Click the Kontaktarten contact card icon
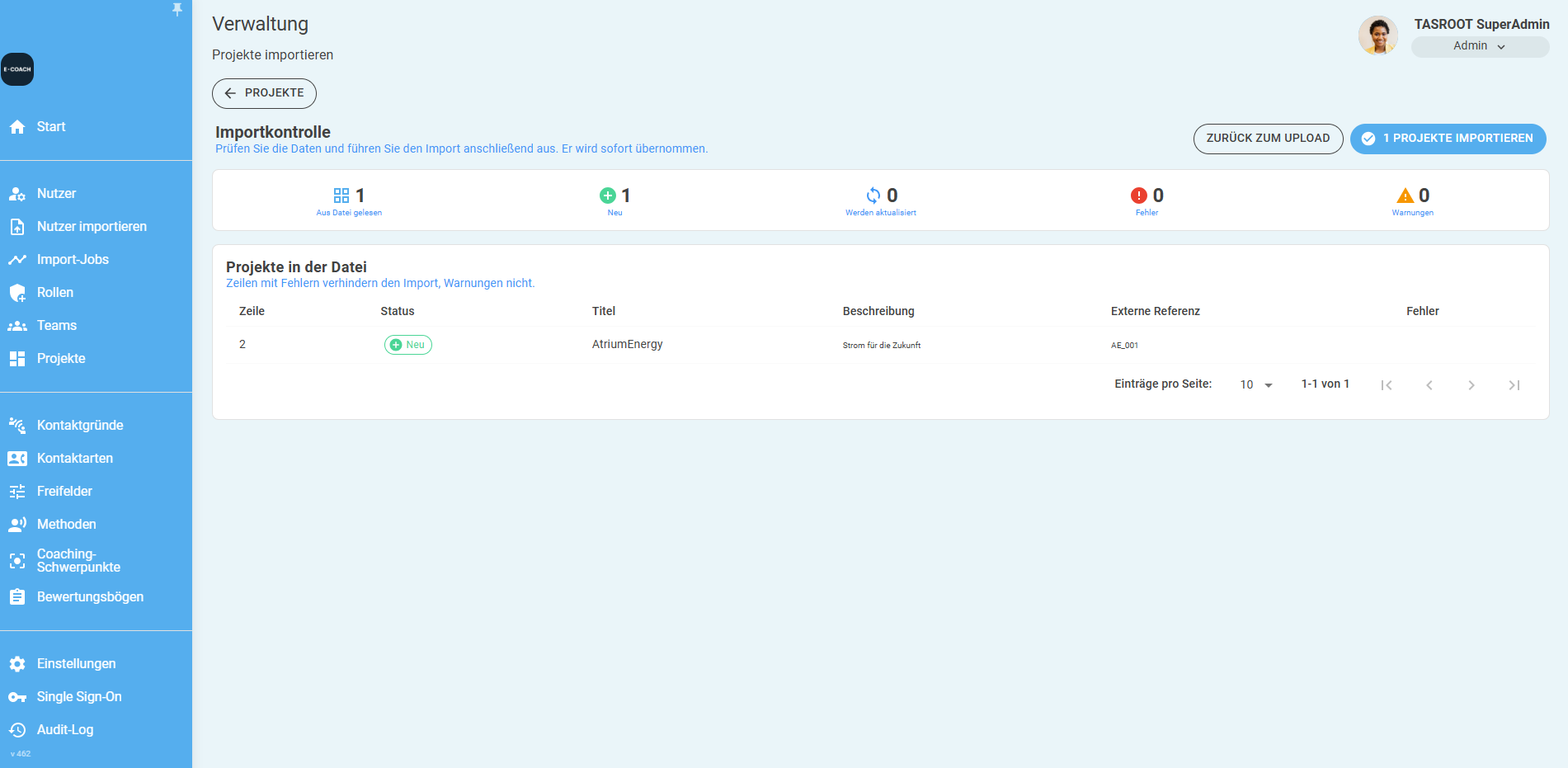Viewport: 1568px width, 768px height. coord(17,459)
